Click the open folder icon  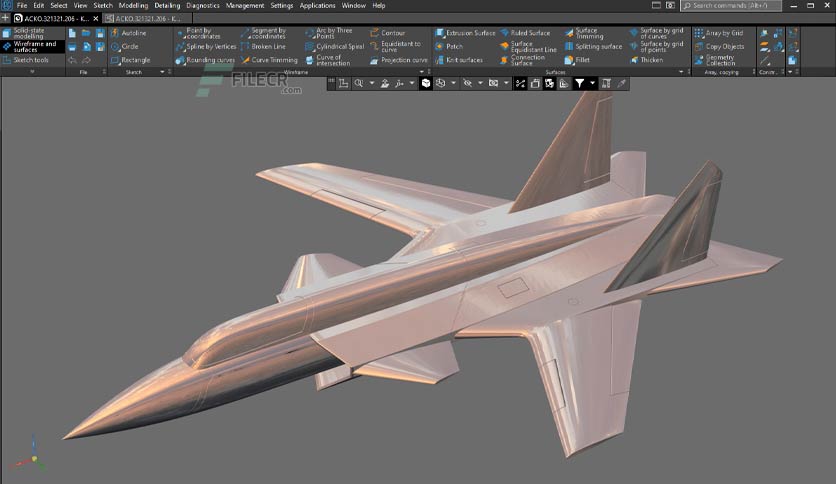coord(86,33)
